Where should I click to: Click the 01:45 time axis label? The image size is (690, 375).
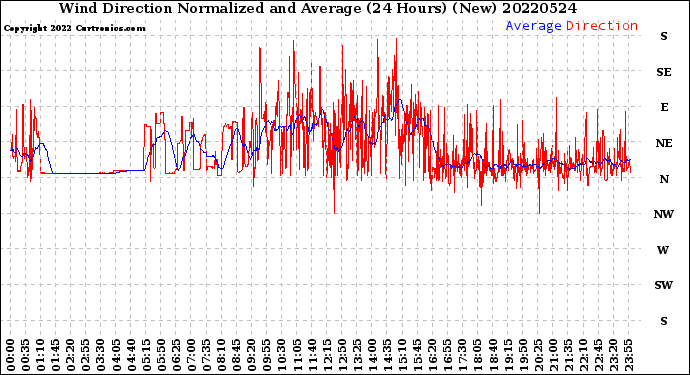coord(55,355)
